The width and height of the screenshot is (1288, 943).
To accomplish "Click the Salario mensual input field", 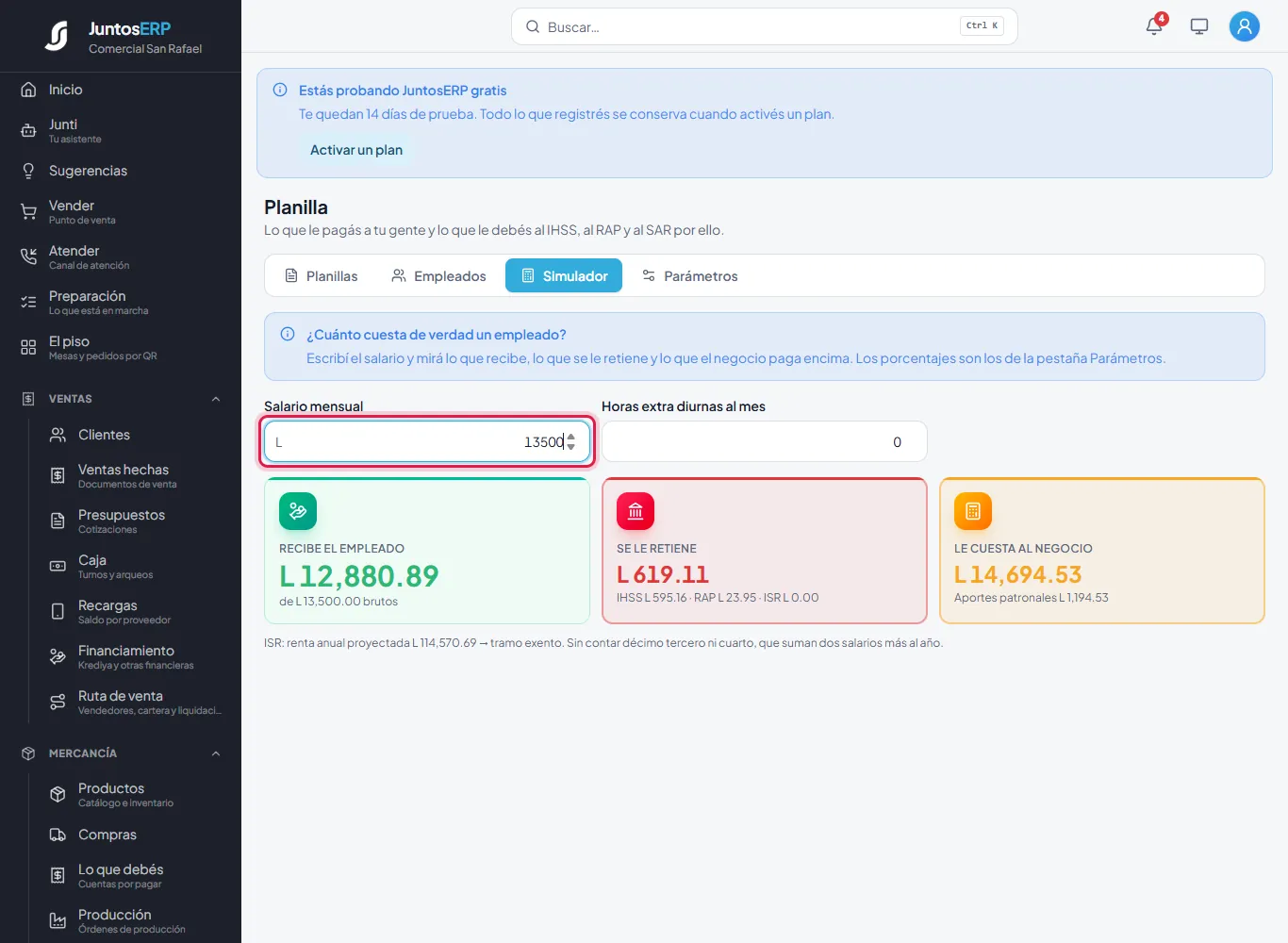I will pyautogui.click(x=427, y=441).
